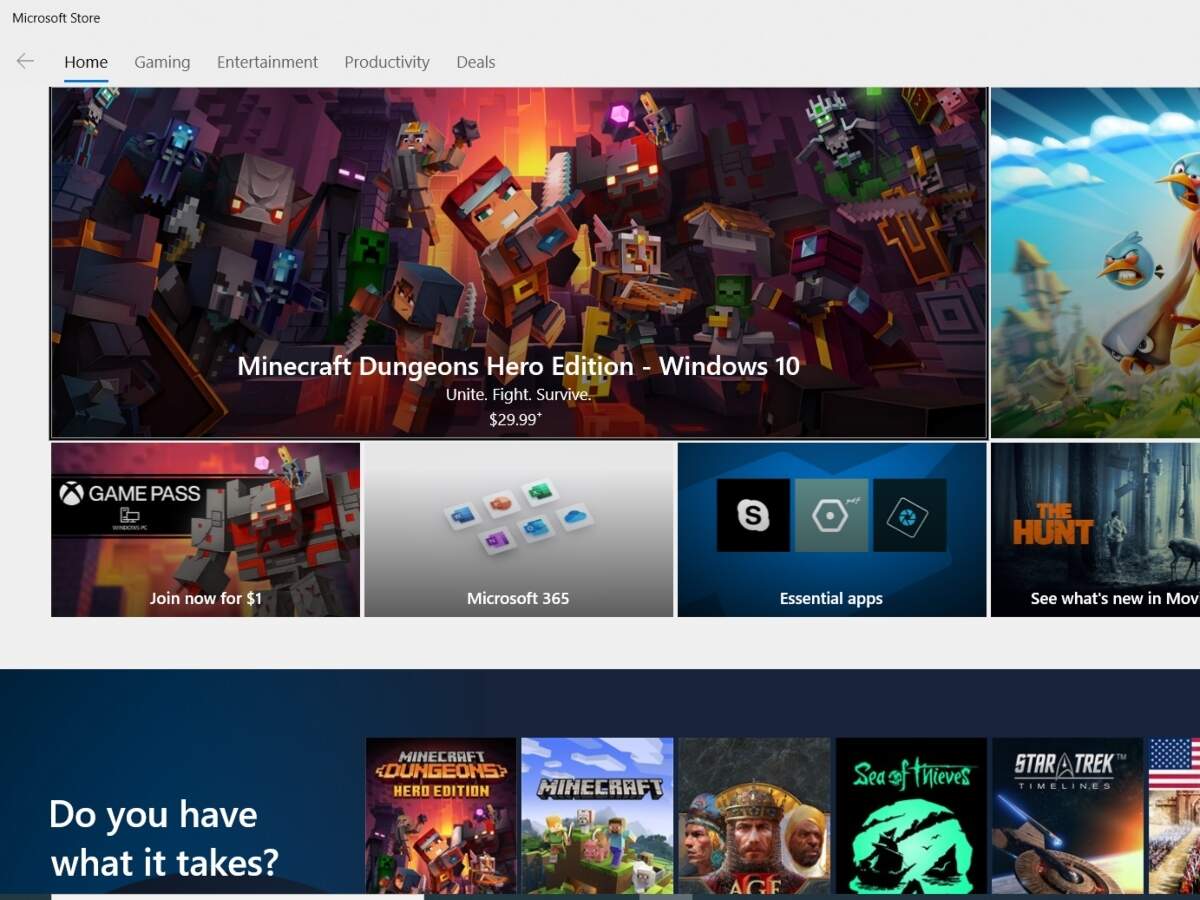This screenshot has height=900, width=1200.
Task: Open Minecraft Dungeons Hero Edition small thumbnail
Action: click(441, 816)
